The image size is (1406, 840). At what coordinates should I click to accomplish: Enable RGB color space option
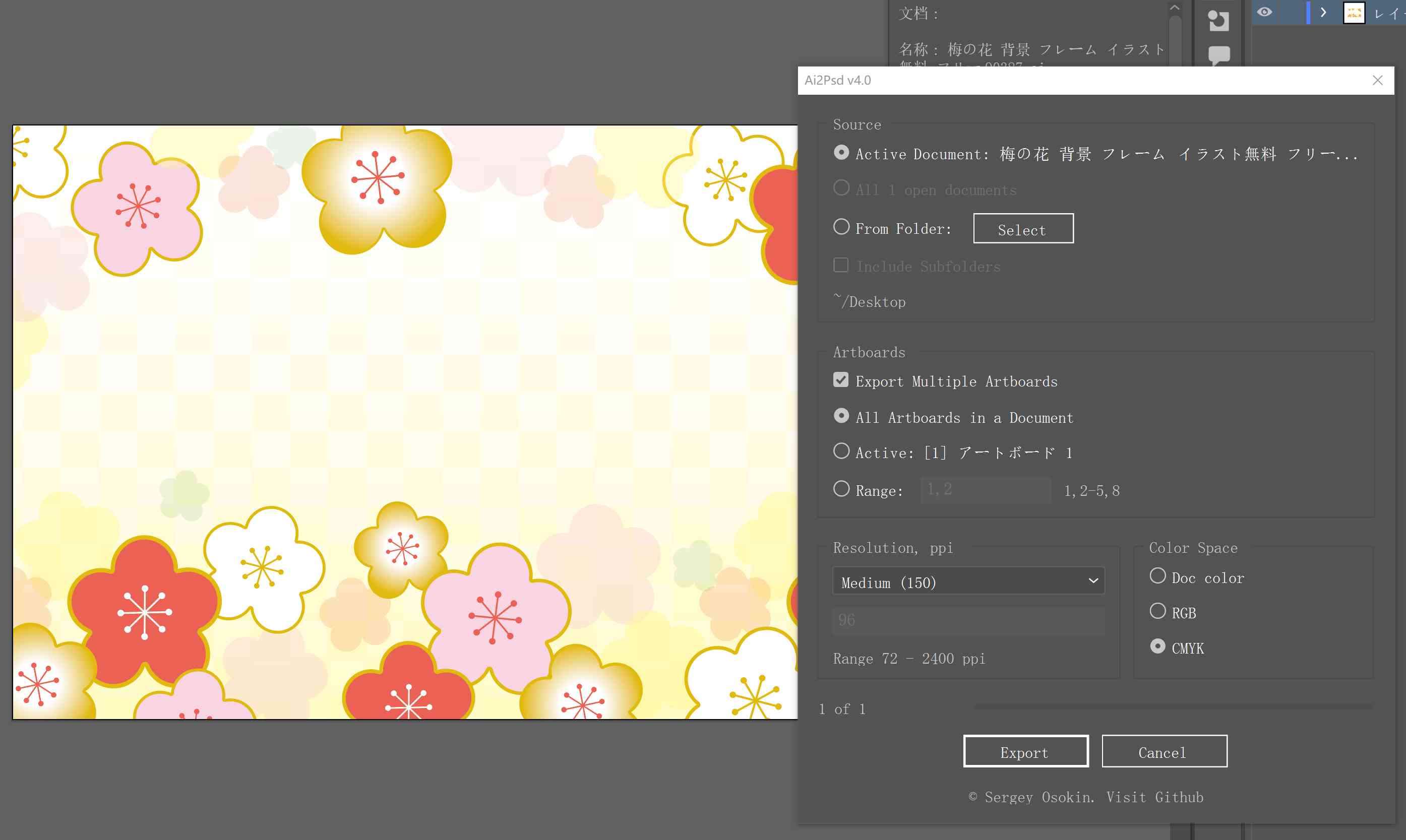pyautogui.click(x=1158, y=610)
